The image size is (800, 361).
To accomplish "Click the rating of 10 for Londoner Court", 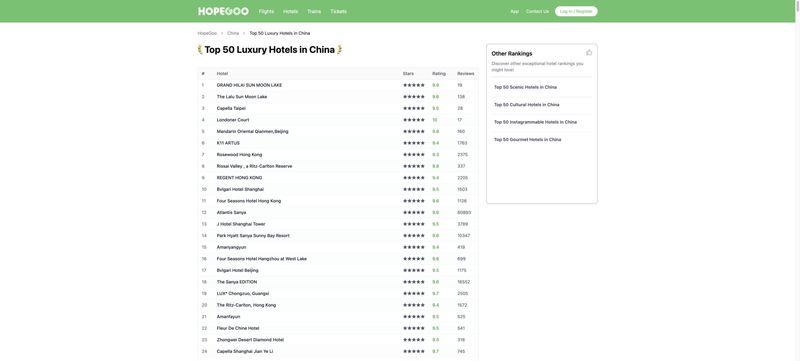I will (435, 120).
